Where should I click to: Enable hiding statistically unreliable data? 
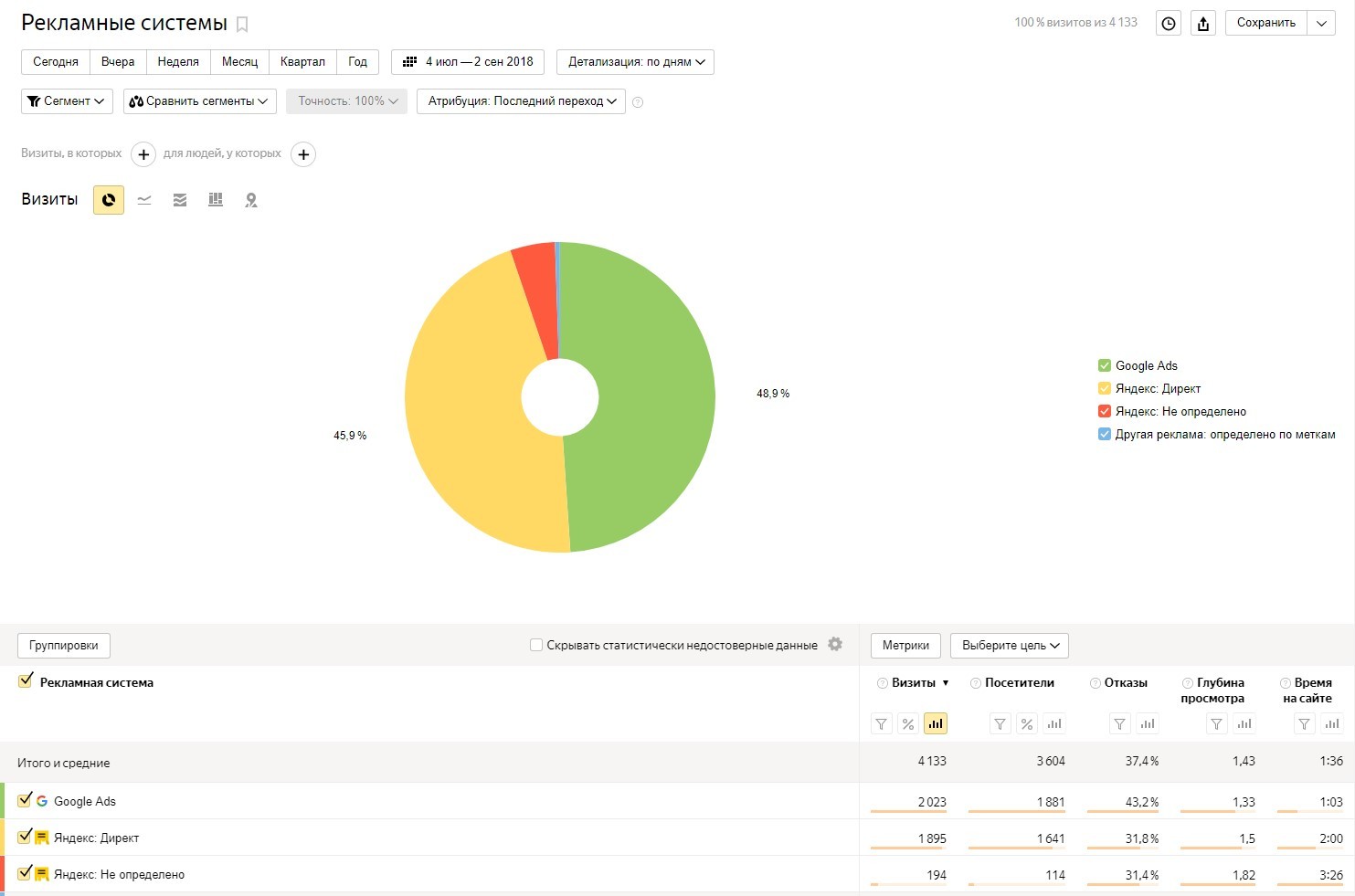coord(536,645)
